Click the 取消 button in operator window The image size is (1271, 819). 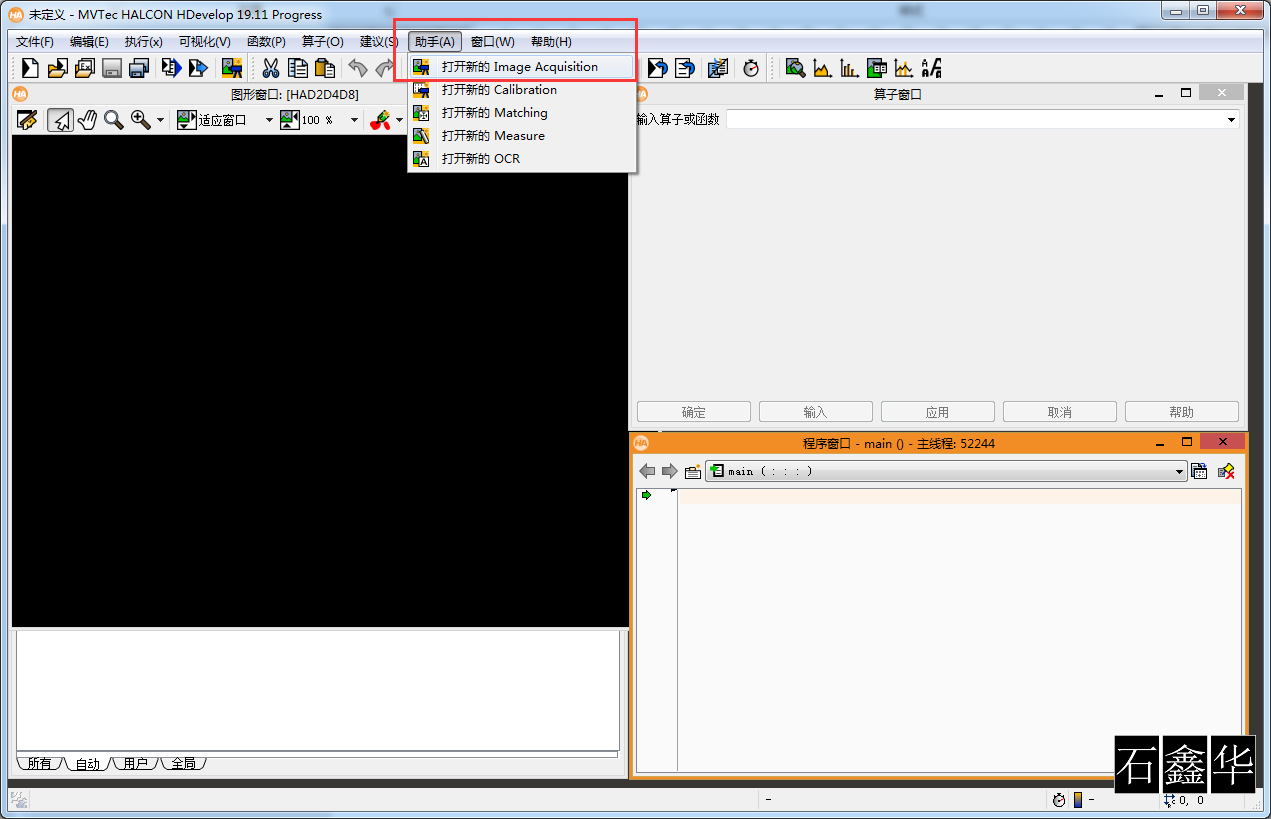[1060, 412]
